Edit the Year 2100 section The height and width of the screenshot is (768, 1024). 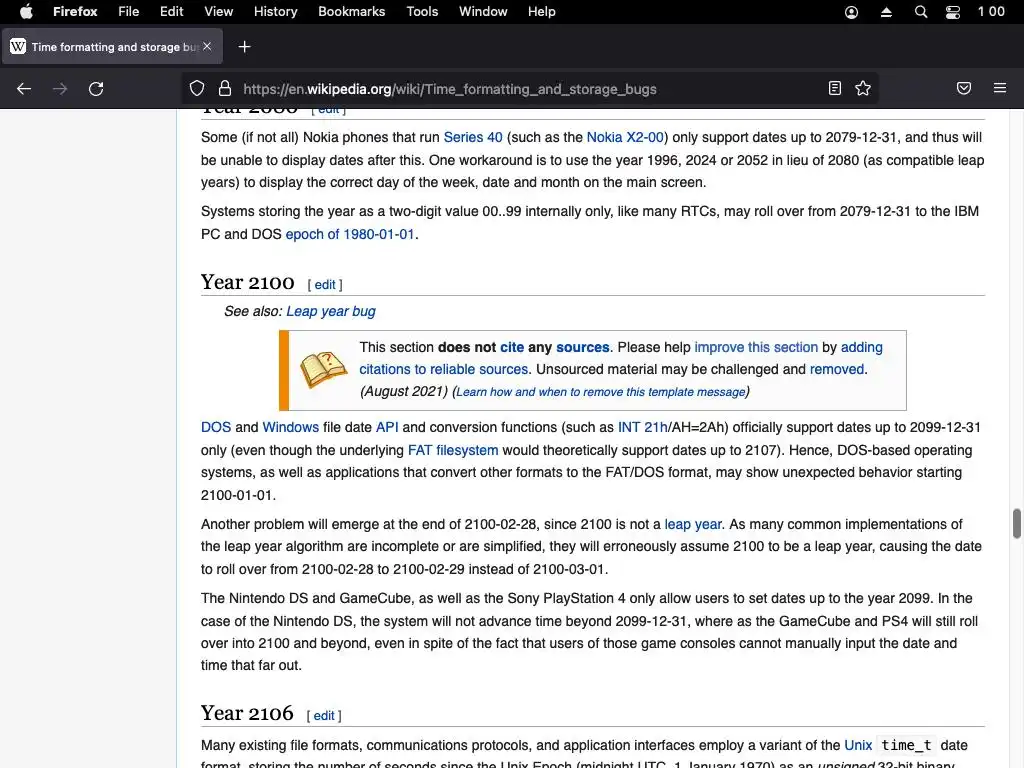[325, 285]
